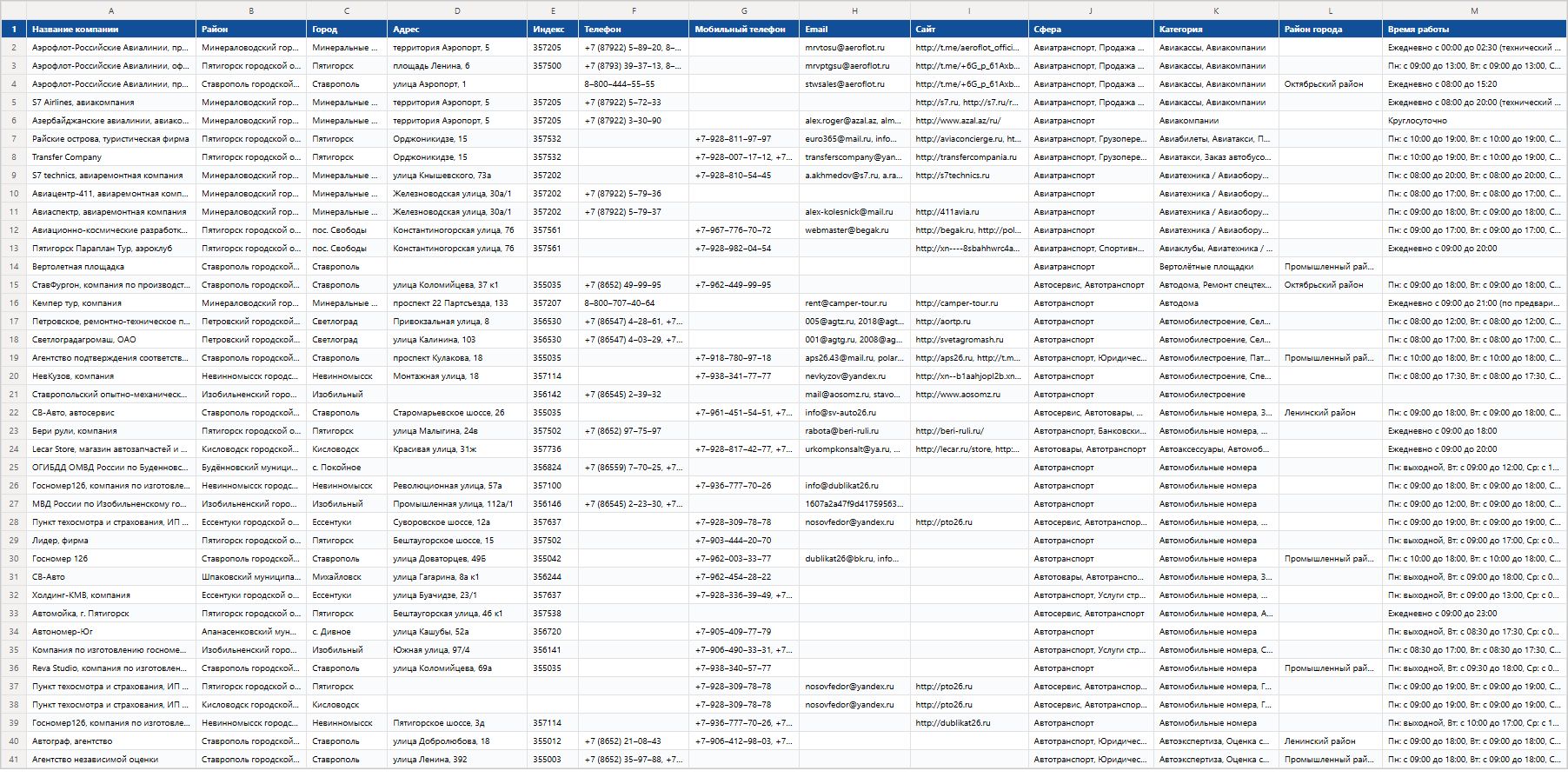
Task: Select address 'улица Аэропорт, 1'
Action: (x=457, y=84)
